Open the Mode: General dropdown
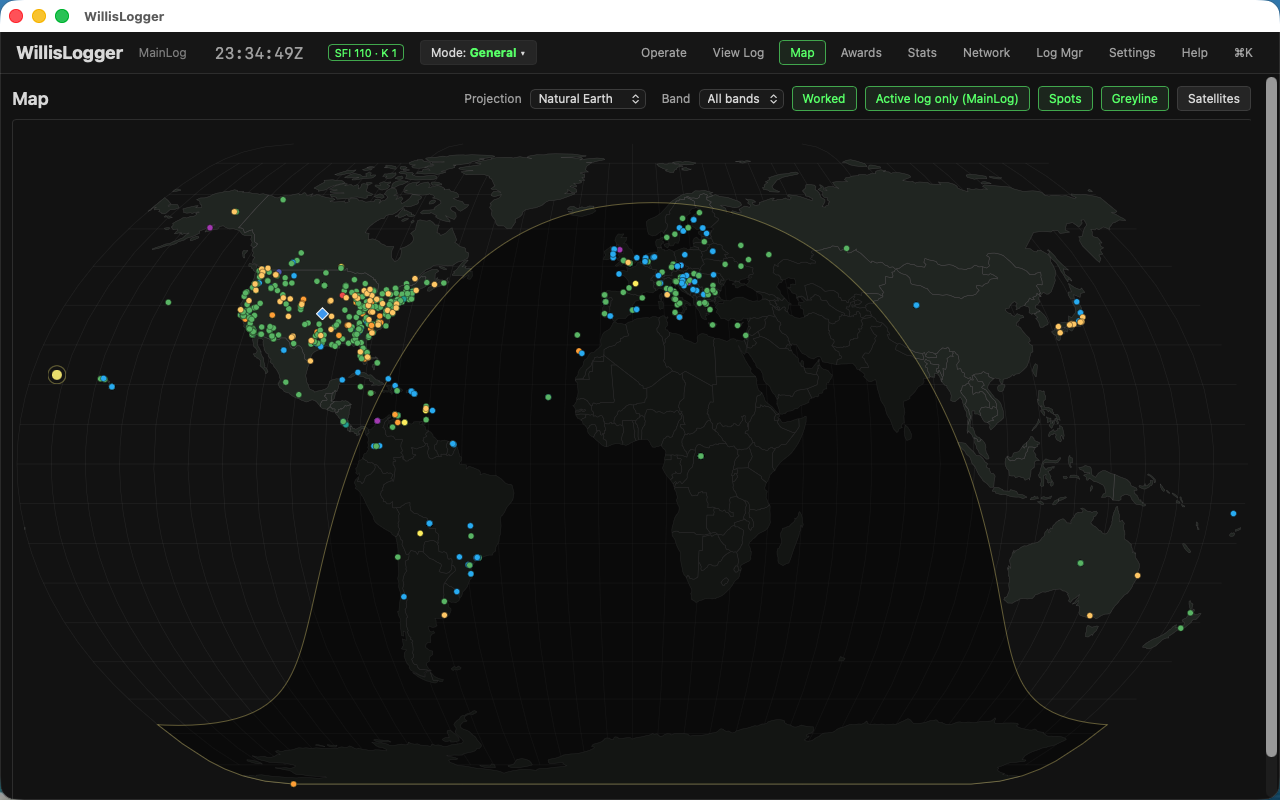The height and width of the screenshot is (800, 1280). coord(478,53)
